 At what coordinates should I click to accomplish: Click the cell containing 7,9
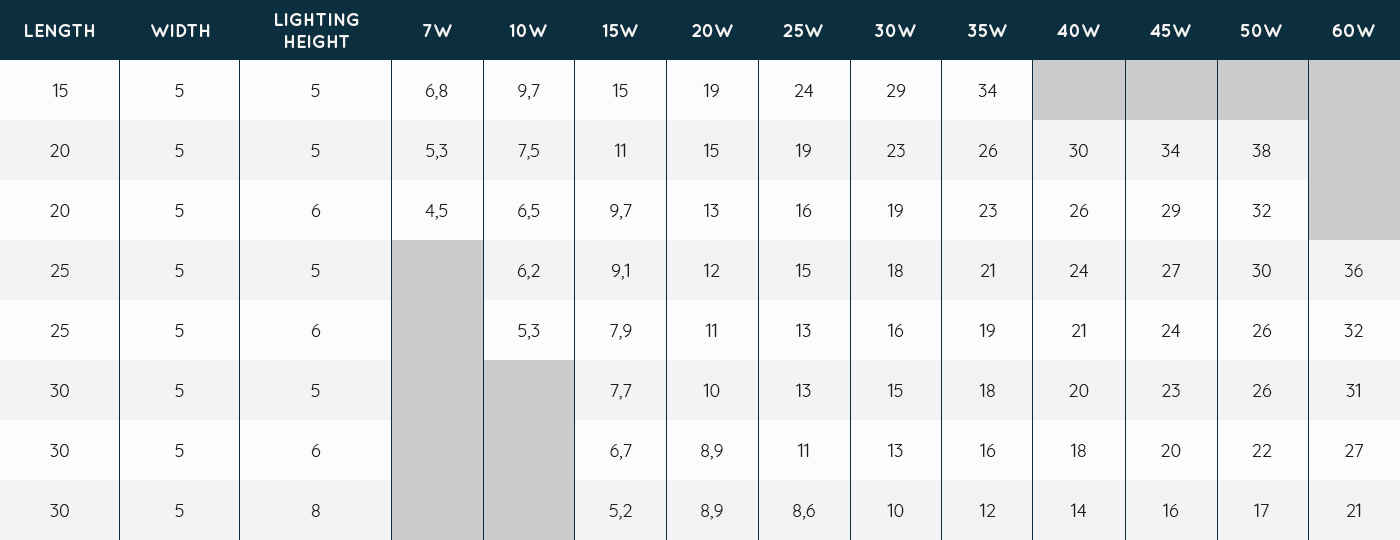point(620,331)
